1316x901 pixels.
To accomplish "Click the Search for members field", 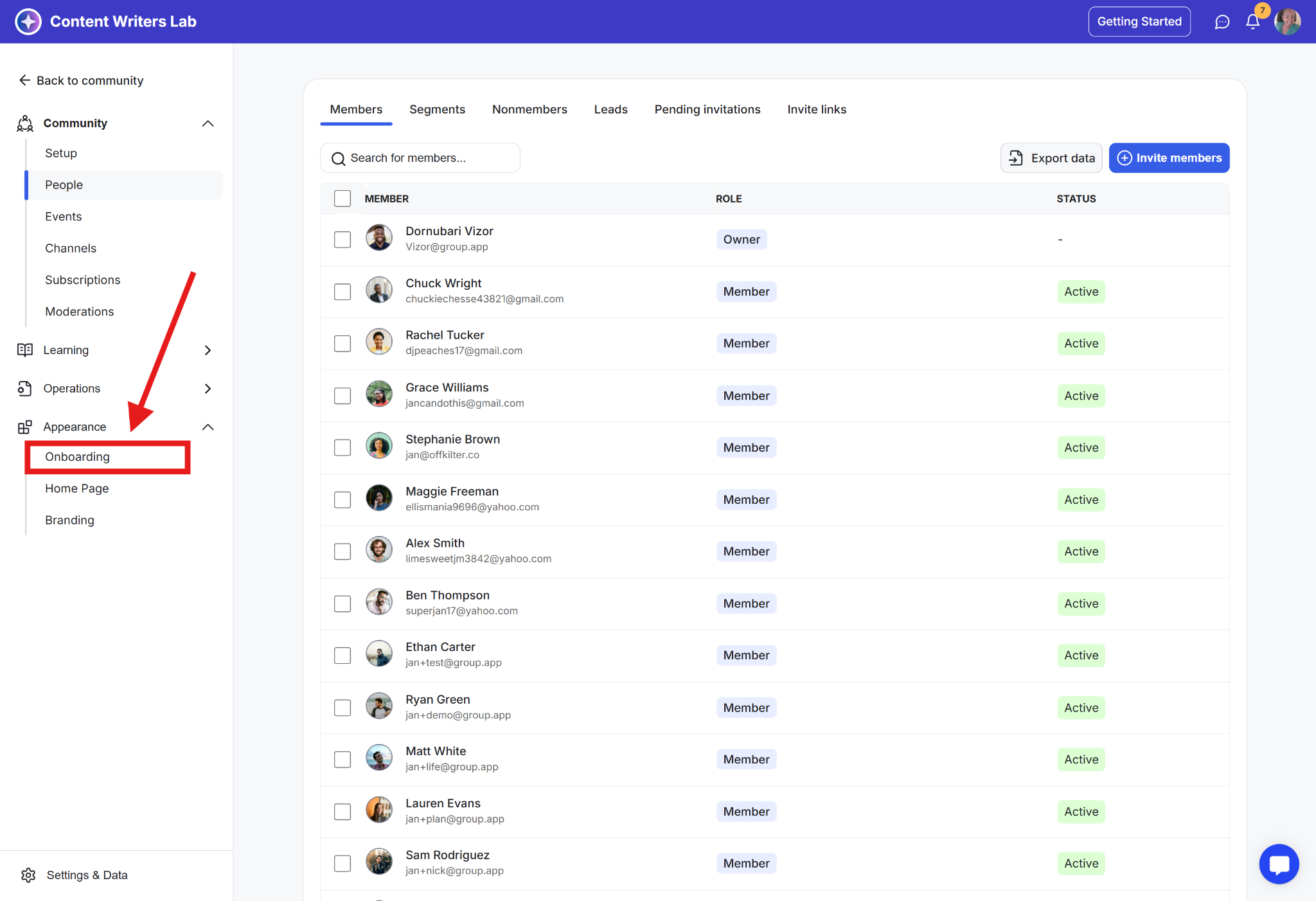I will tap(420, 158).
